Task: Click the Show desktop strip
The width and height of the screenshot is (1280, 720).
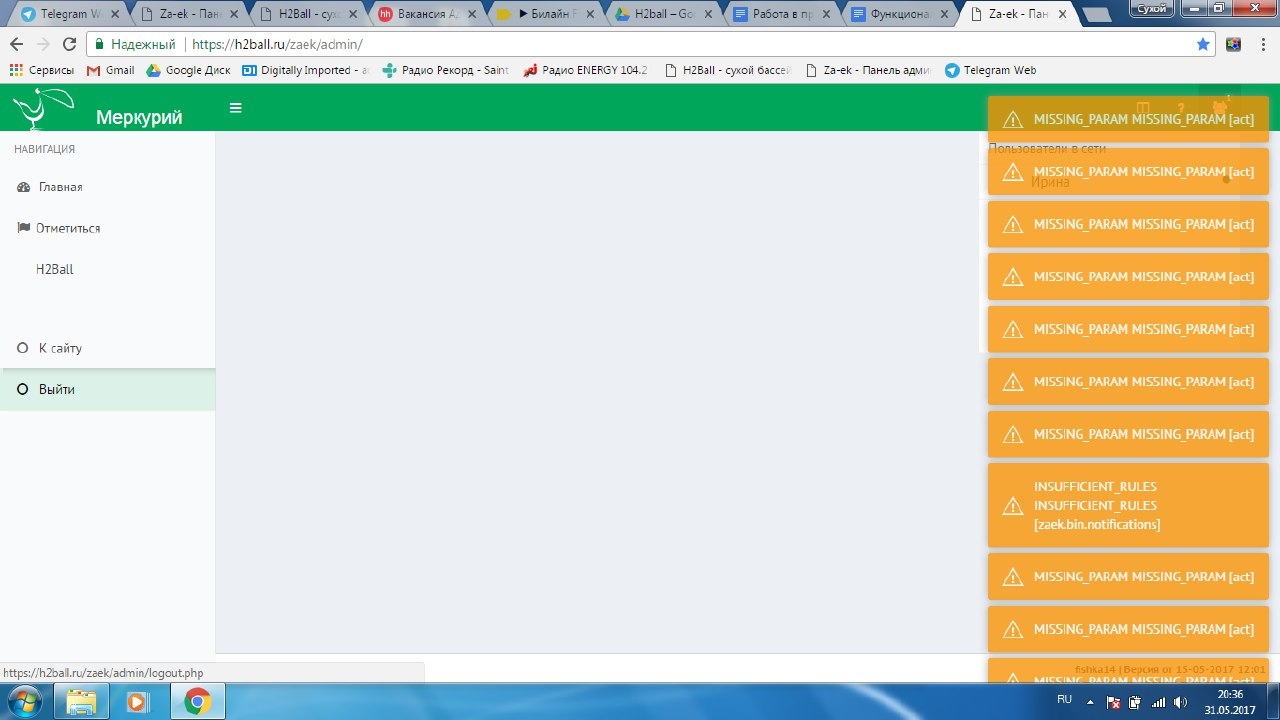Action: tap(1273, 701)
